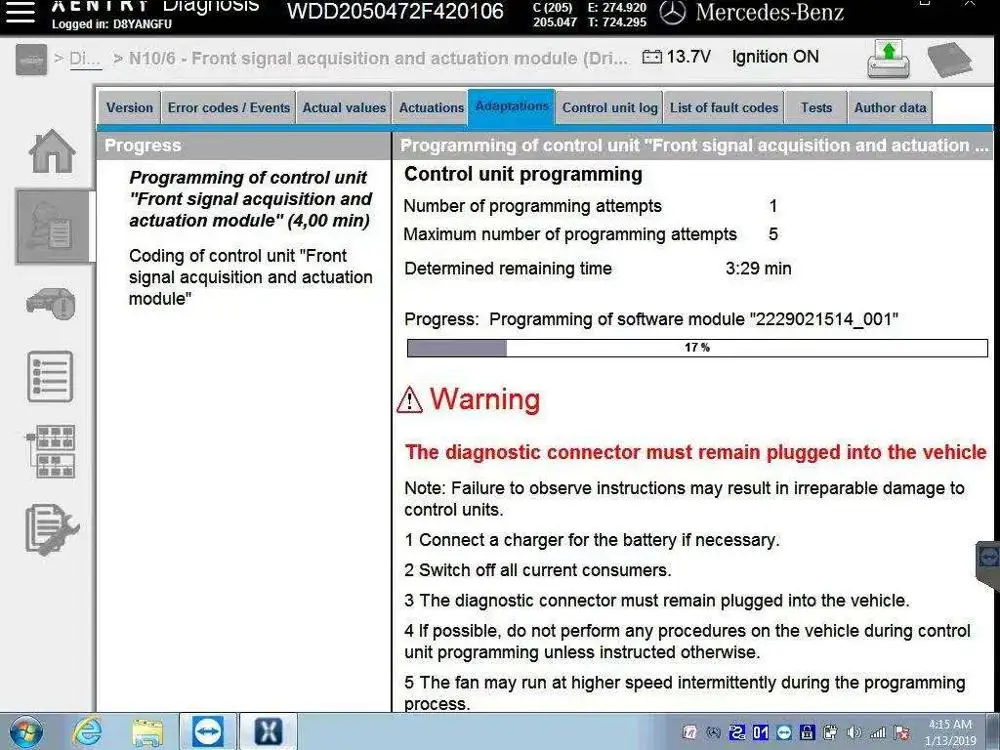Click the Di... breadcrumb link
The width and height of the screenshot is (1000, 750).
[x=85, y=58]
